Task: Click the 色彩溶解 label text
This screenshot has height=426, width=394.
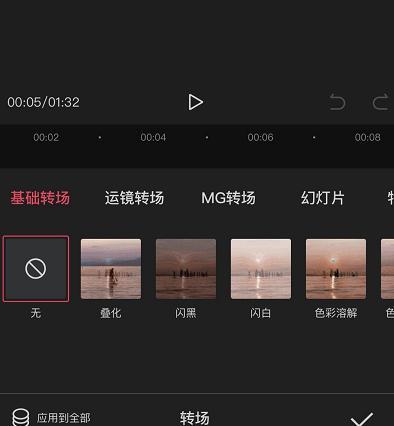Action: click(336, 313)
